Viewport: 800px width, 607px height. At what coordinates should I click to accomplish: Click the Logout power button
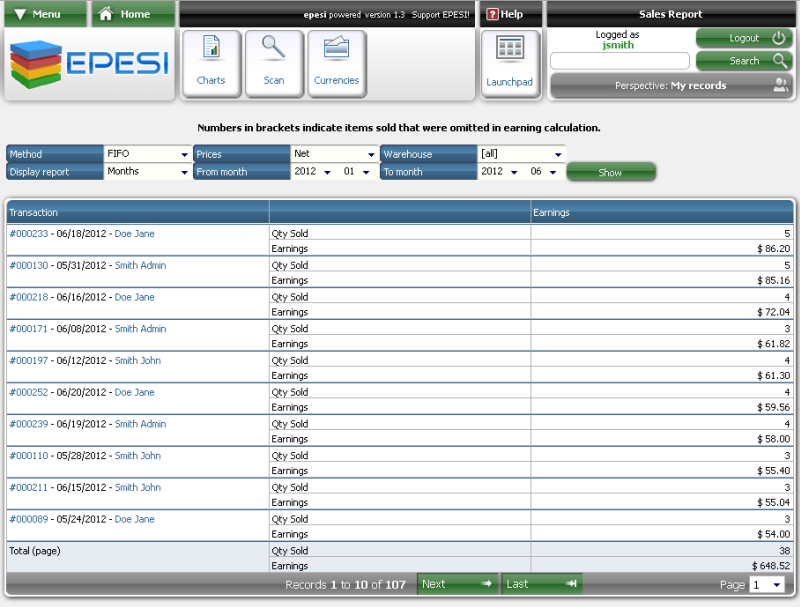[x=779, y=38]
